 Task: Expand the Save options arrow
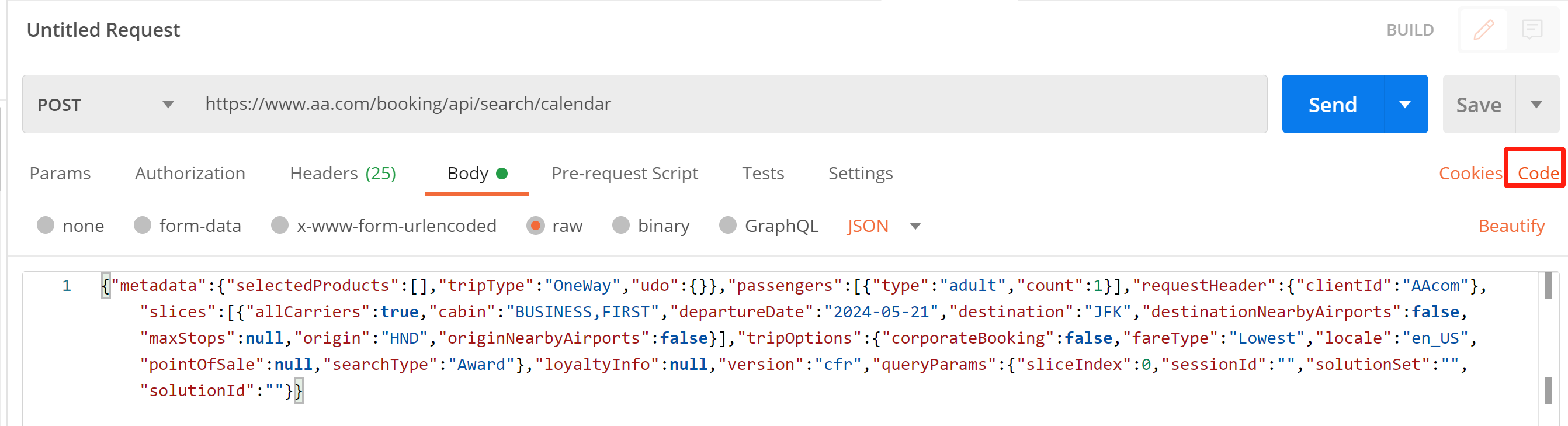(1536, 105)
